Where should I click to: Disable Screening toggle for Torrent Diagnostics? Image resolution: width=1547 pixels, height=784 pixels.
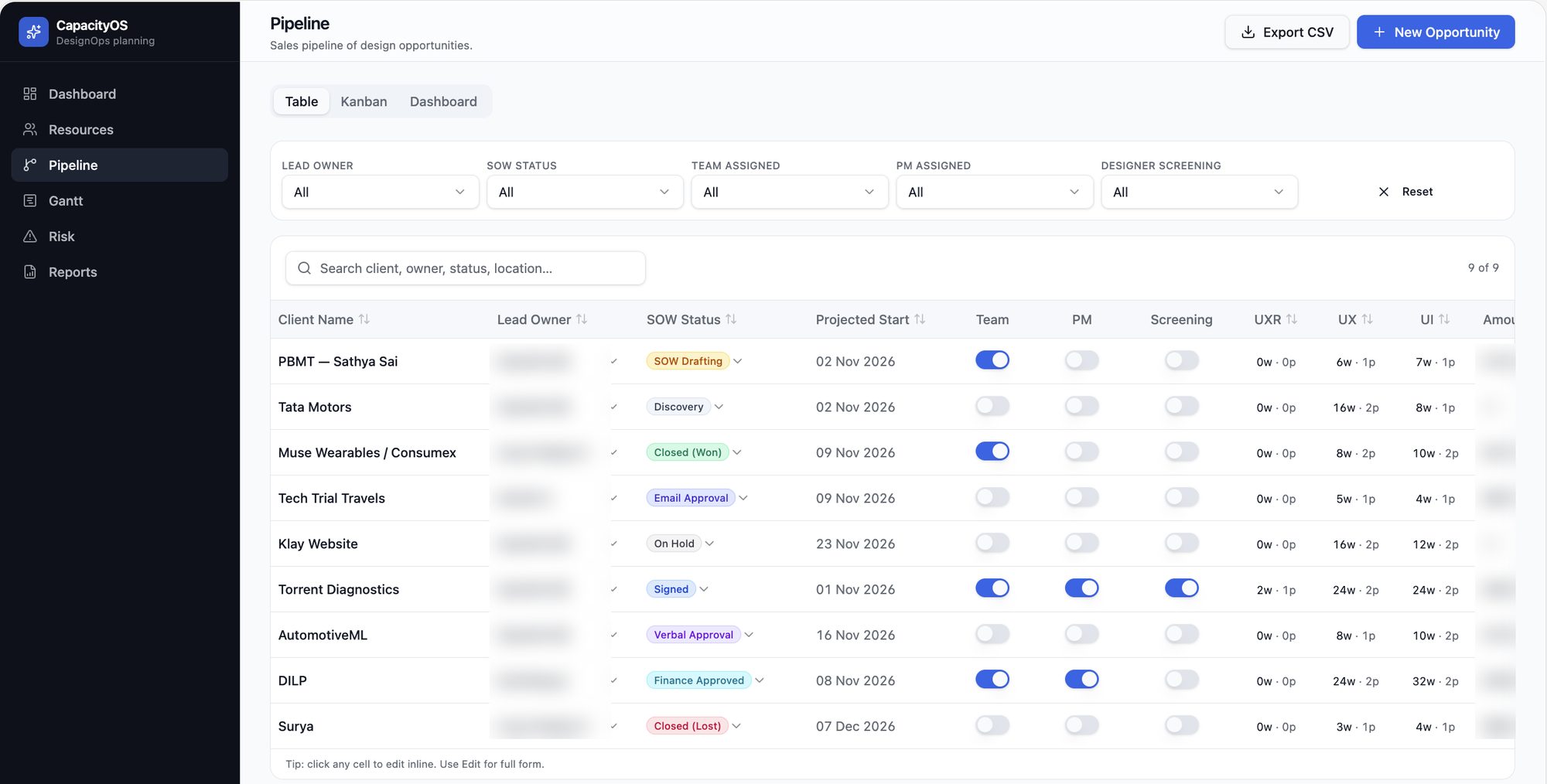(x=1182, y=588)
